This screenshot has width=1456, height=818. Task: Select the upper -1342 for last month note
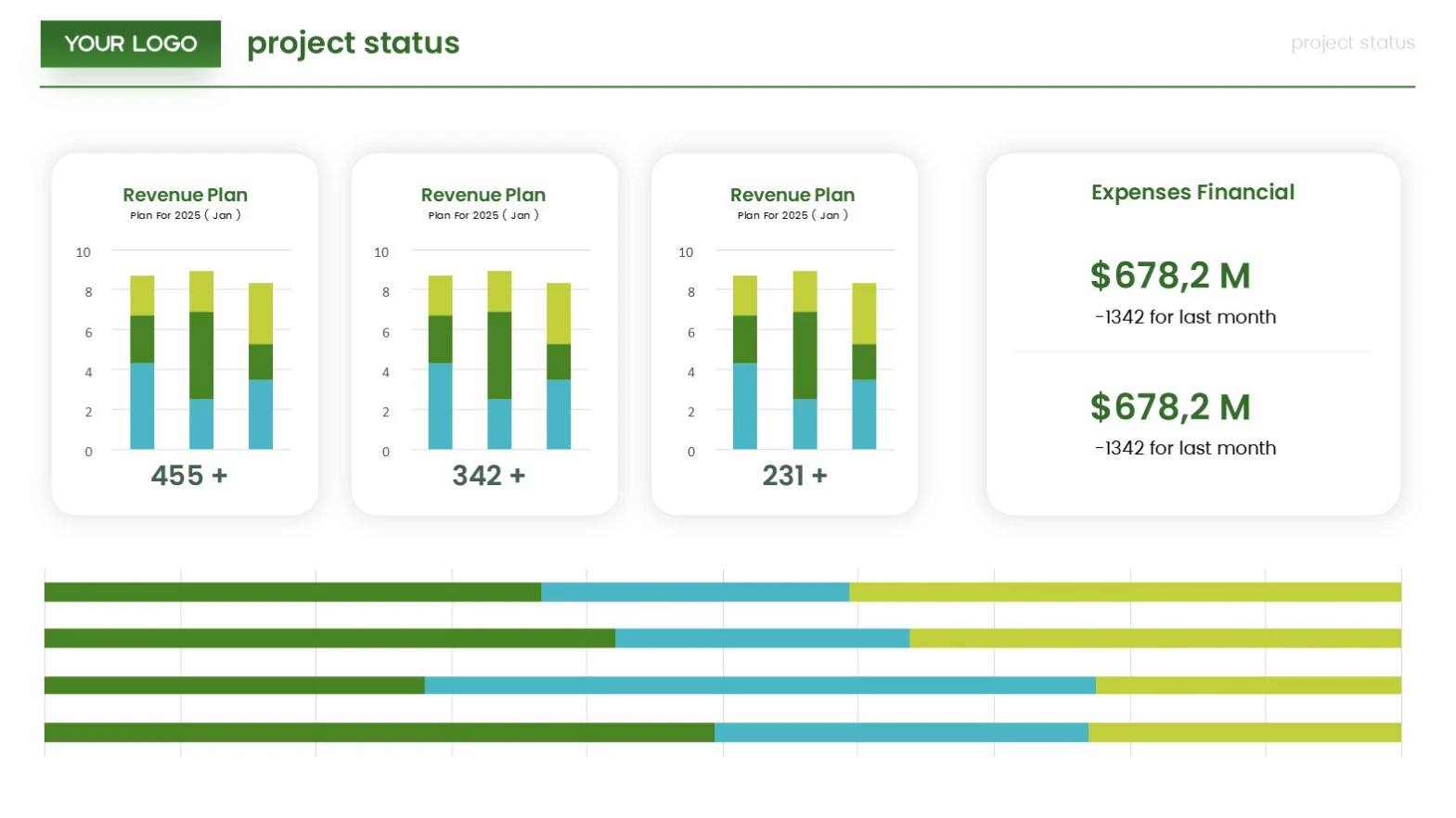point(1185,317)
